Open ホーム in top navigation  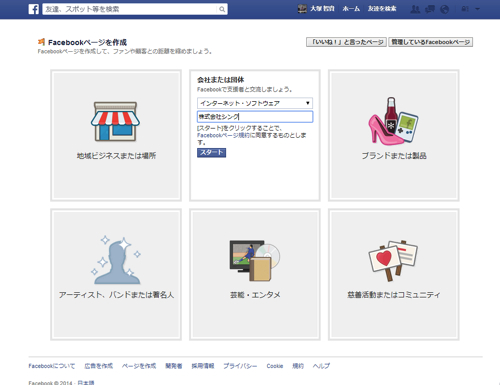[351, 9]
